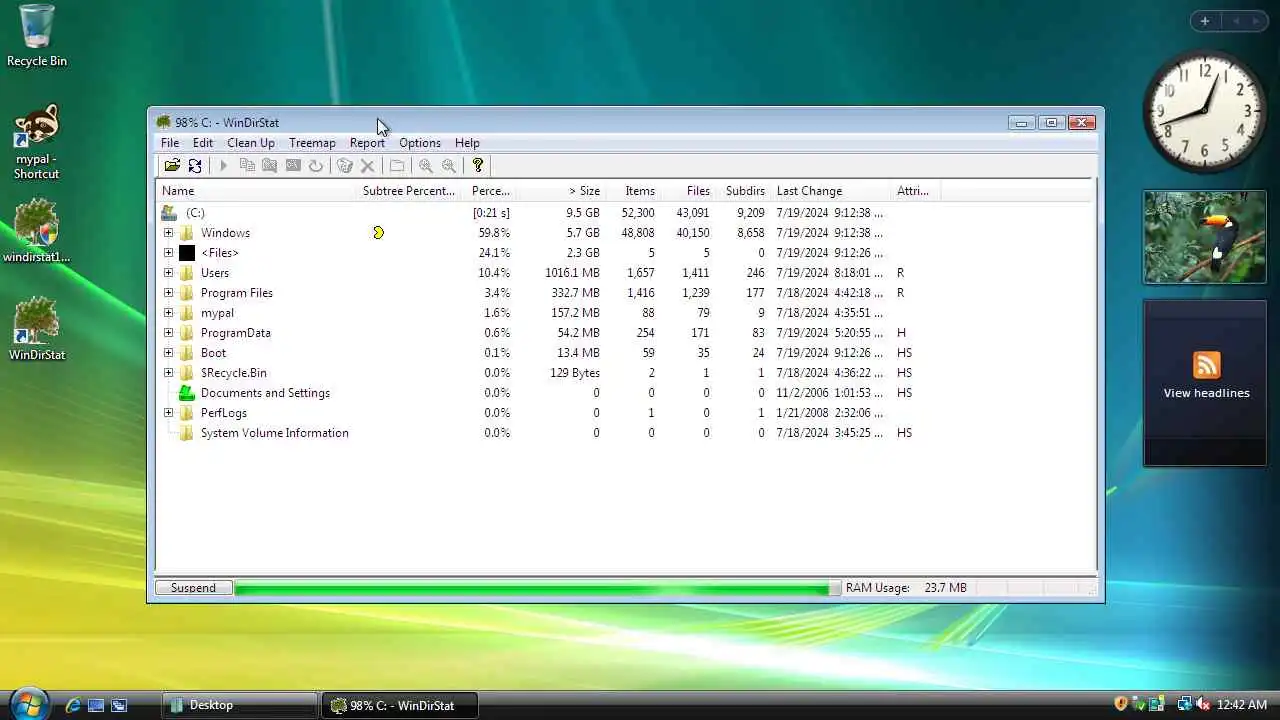
Task: Click the Documents and Settings green shortcut icon
Action: point(187,393)
